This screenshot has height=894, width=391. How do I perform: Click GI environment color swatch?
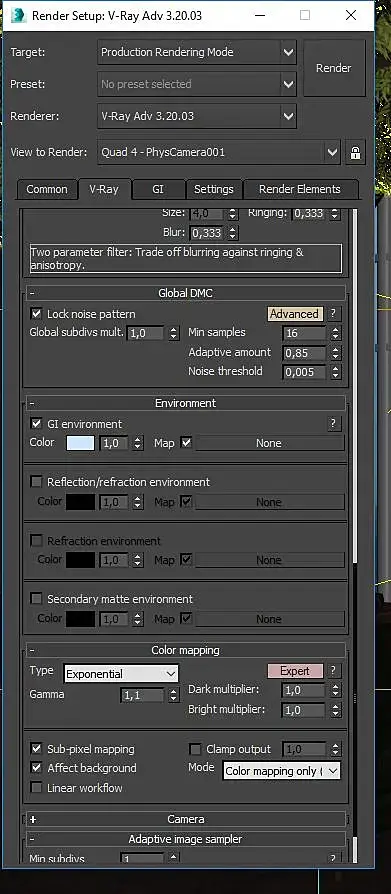80,443
